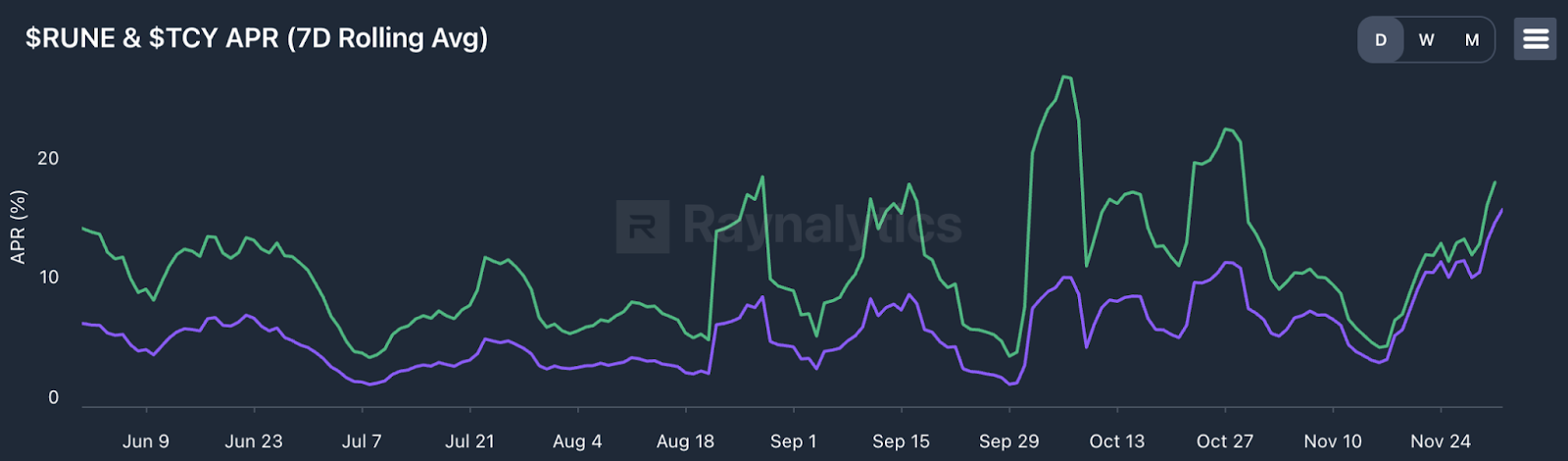
Task: Click the "Jun 9" x-axis label
Action: pyautogui.click(x=146, y=441)
